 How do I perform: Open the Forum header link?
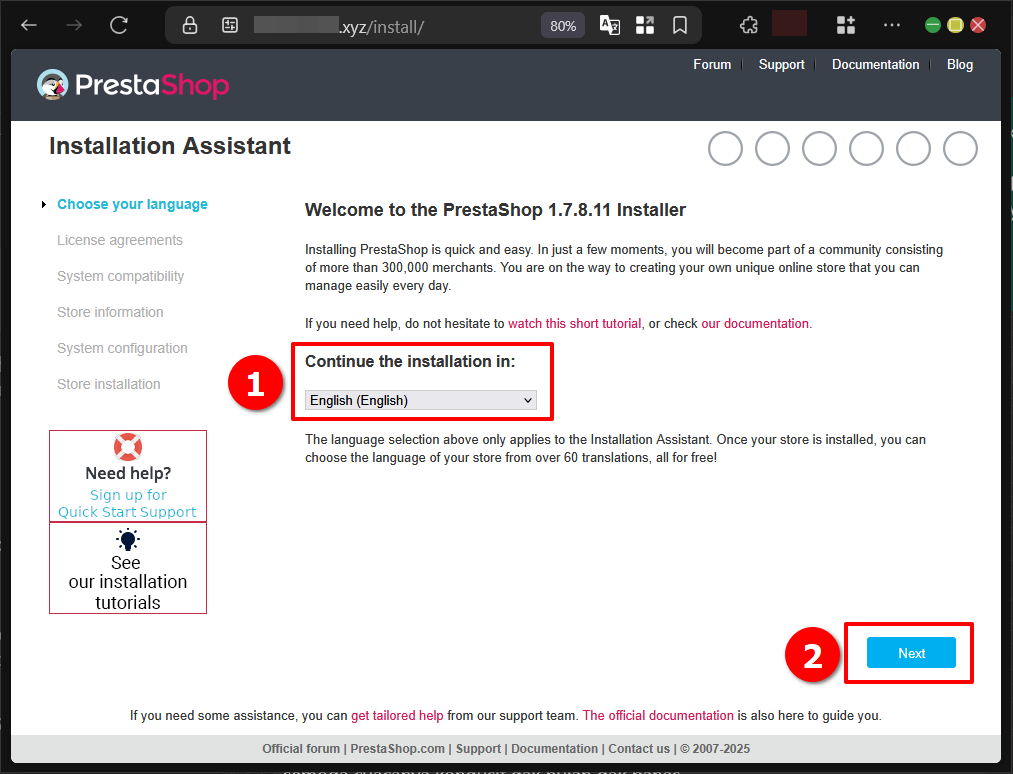[x=712, y=64]
